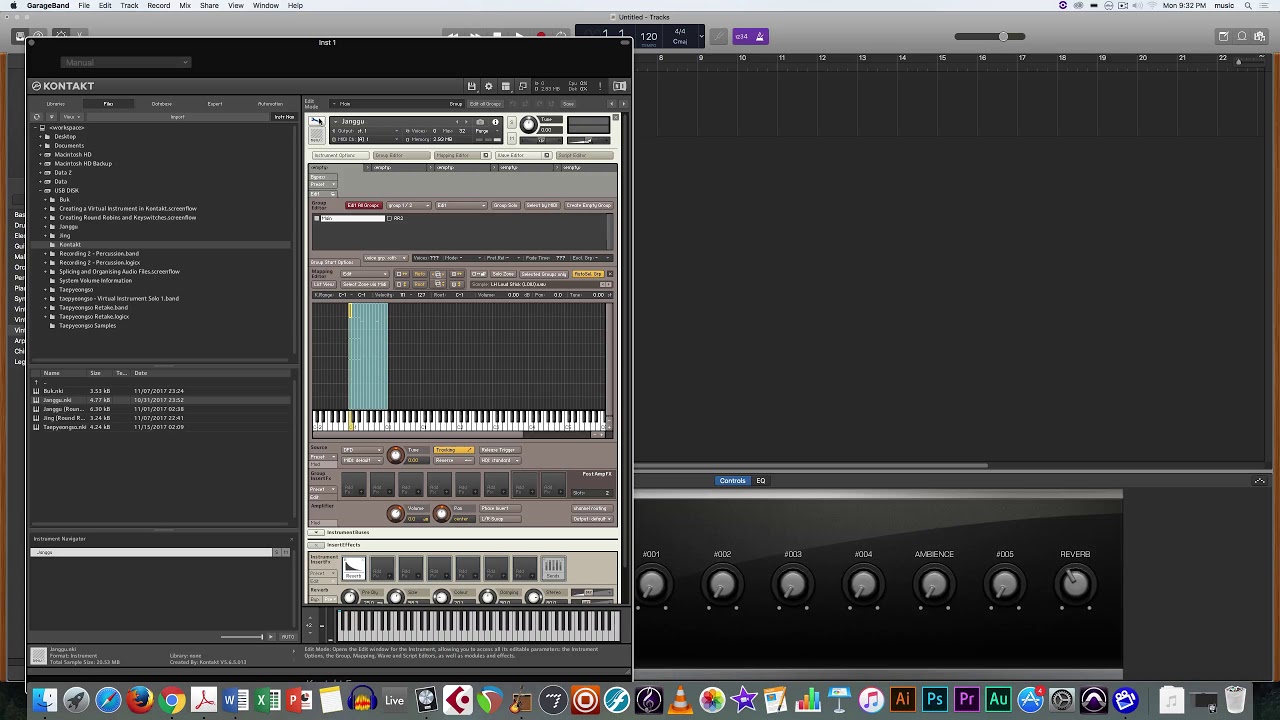
Task: Adjust the Volume knob in Amplifier section
Action: tap(396, 513)
